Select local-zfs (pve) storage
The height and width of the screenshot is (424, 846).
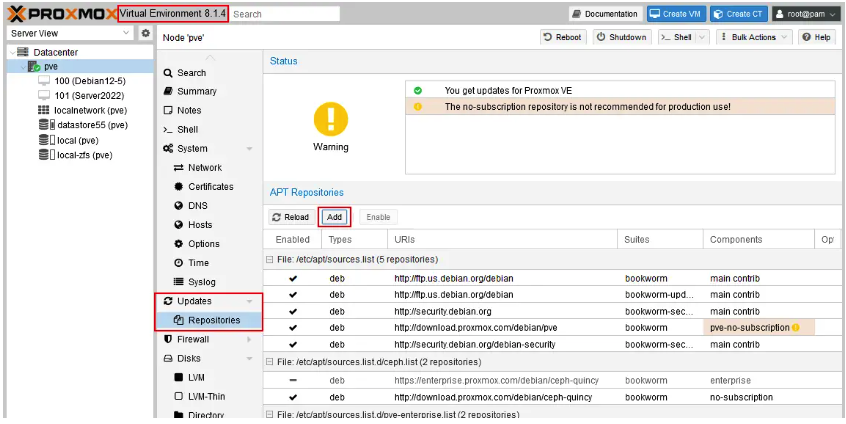[85, 155]
